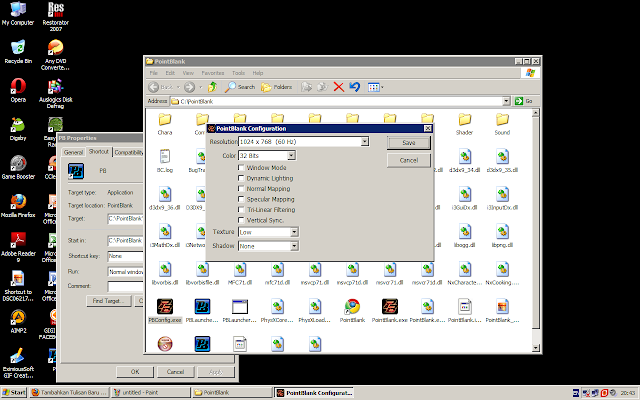Select the BC.log file
Screen dimensions: 640x400
pos(165,161)
